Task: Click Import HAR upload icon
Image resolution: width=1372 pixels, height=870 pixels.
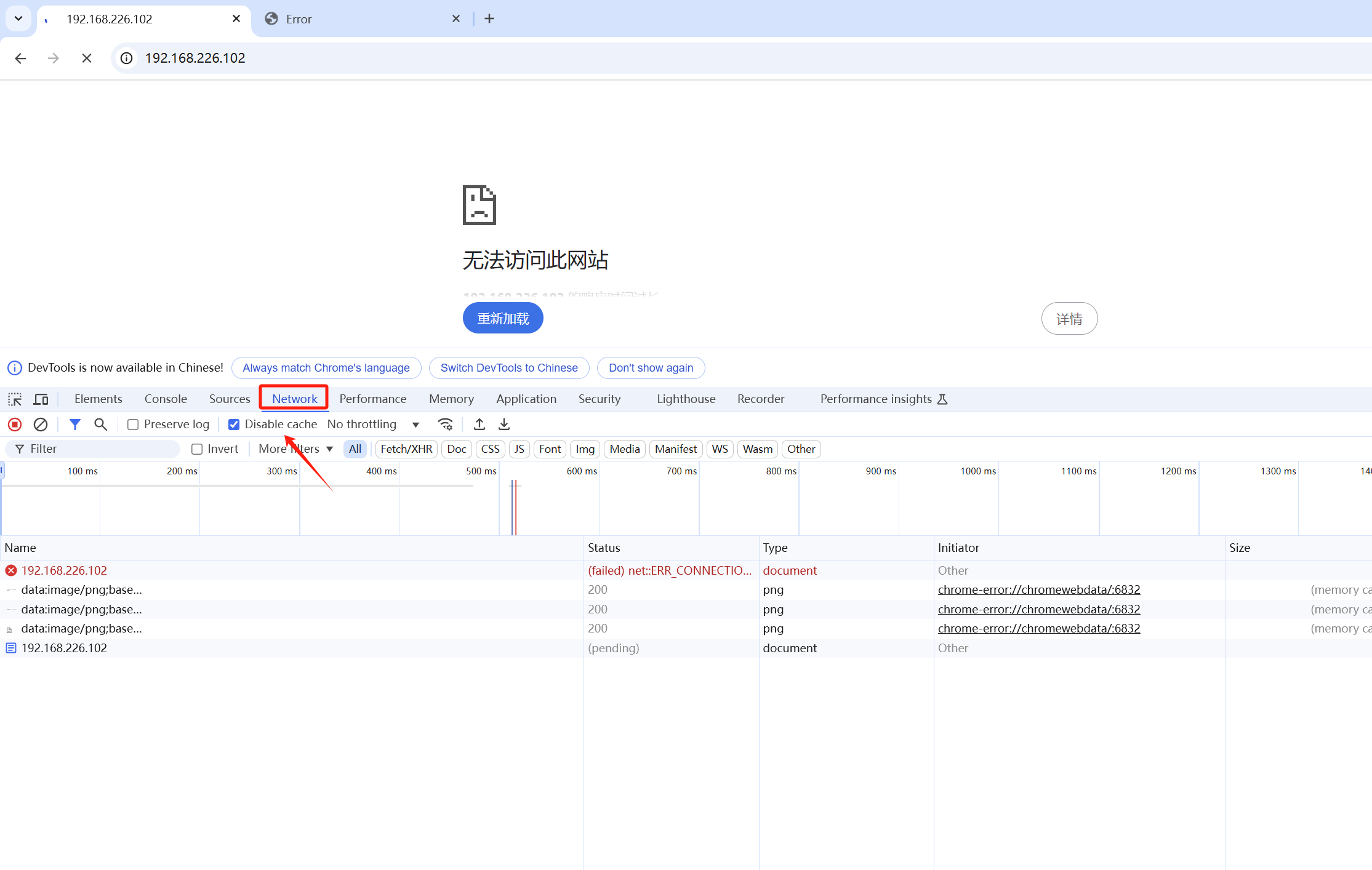Action: pyautogui.click(x=479, y=425)
